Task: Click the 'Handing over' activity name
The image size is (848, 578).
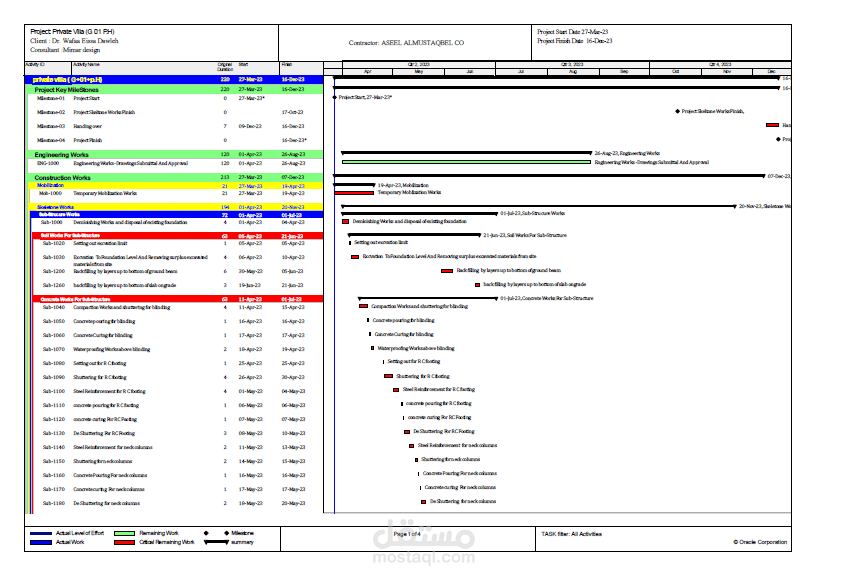Action: pos(88,127)
